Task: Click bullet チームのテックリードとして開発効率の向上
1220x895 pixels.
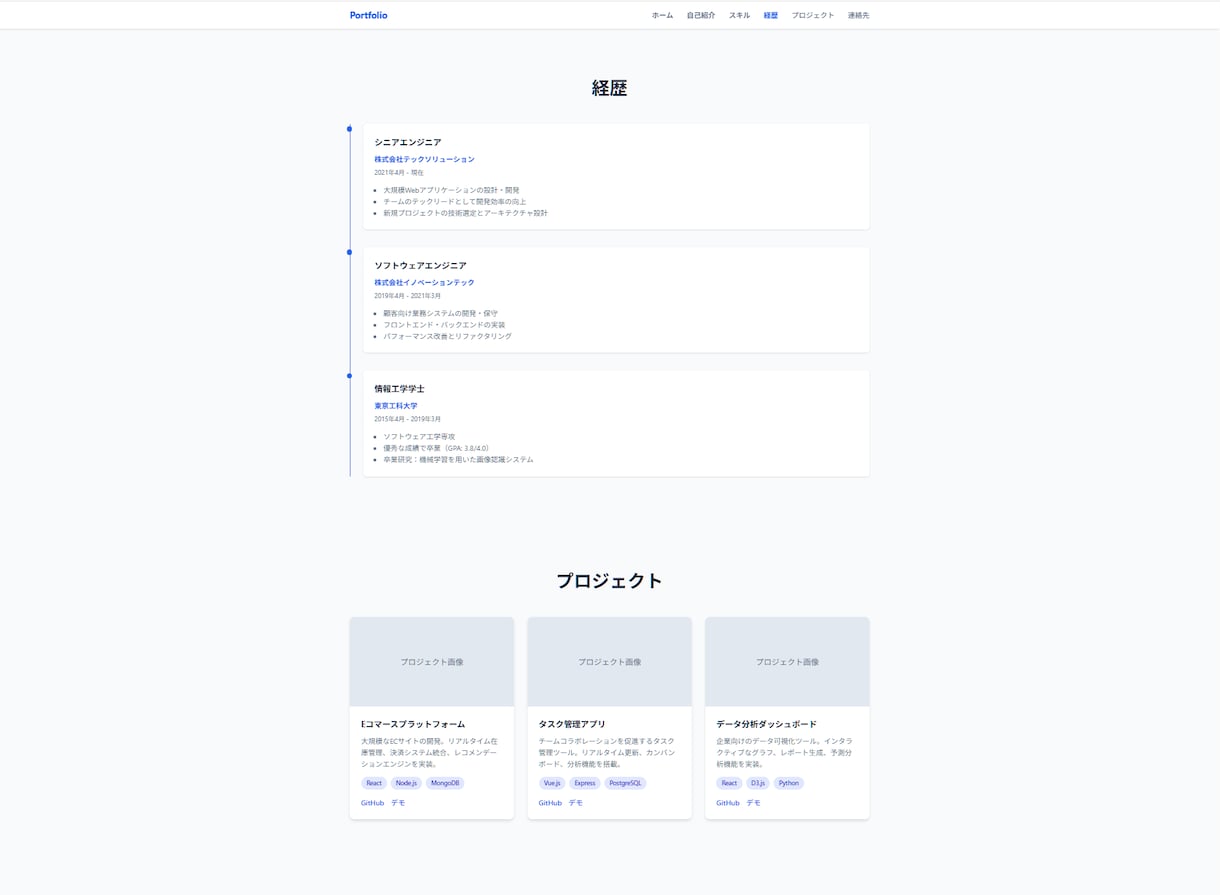Action: [x=455, y=201]
